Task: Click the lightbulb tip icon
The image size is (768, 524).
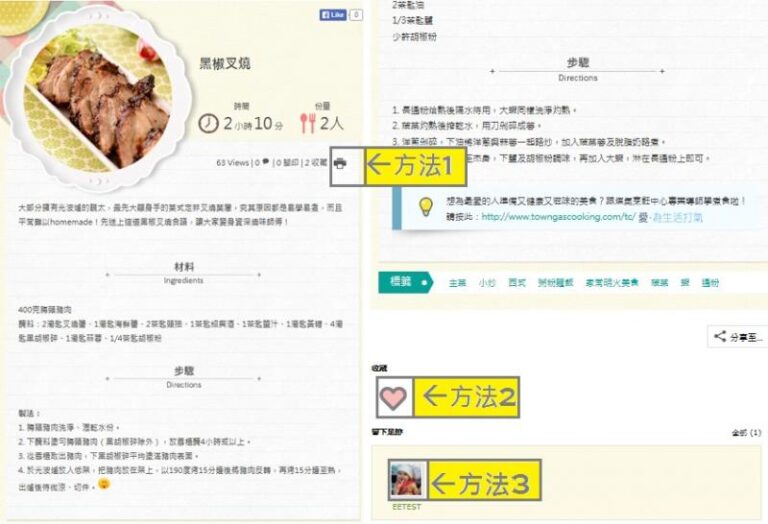Action: tap(426, 207)
